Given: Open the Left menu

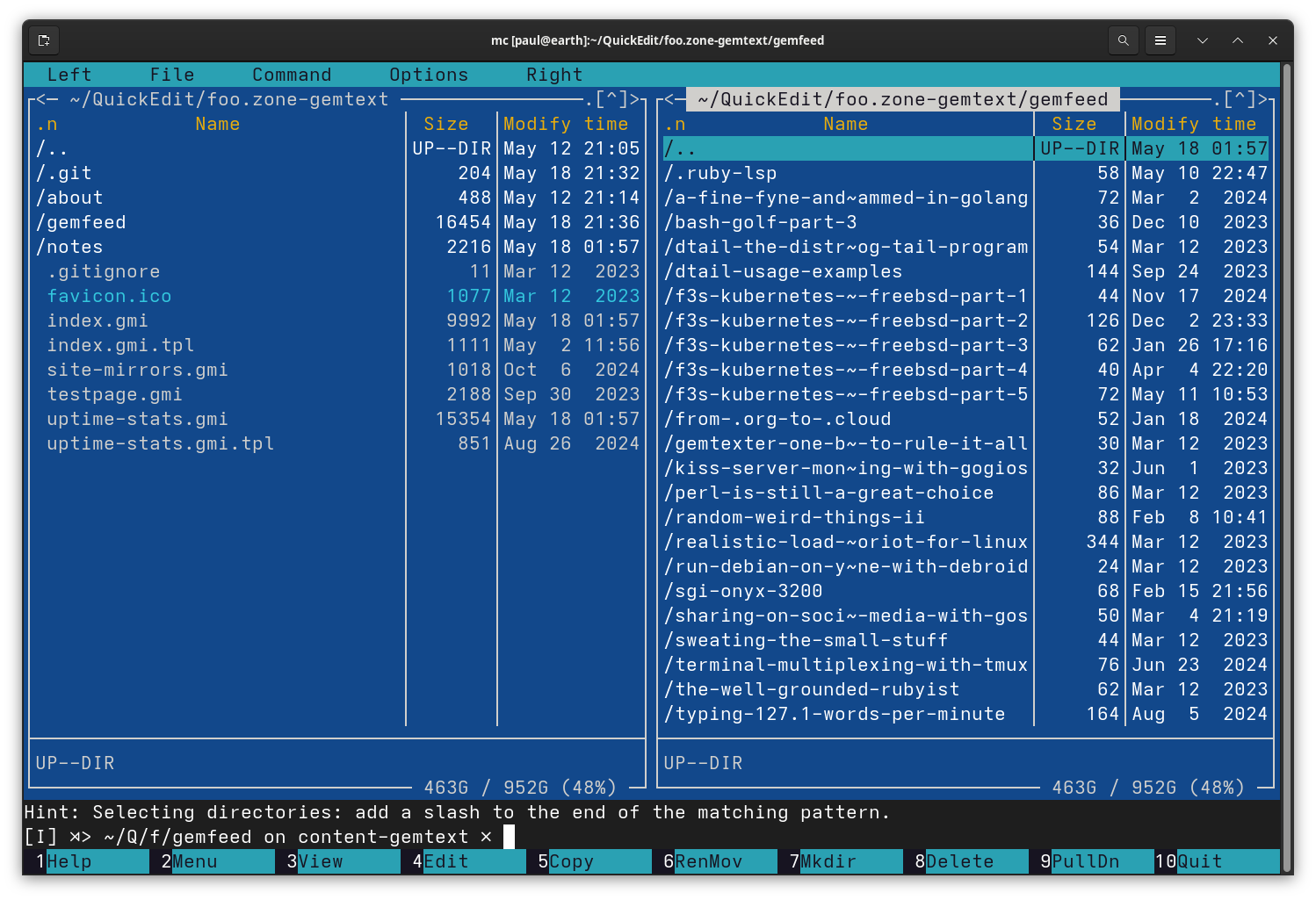Looking at the screenshot, I should (x=69, y=75).
